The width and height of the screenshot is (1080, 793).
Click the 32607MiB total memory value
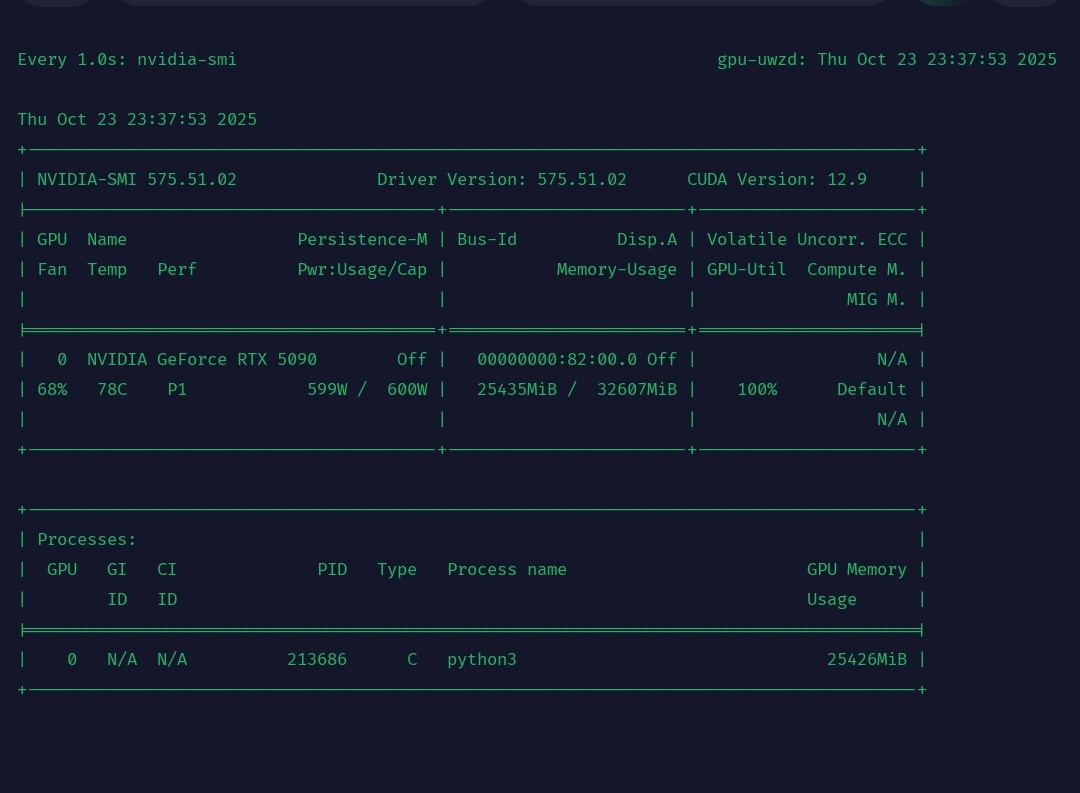[636, 389]
